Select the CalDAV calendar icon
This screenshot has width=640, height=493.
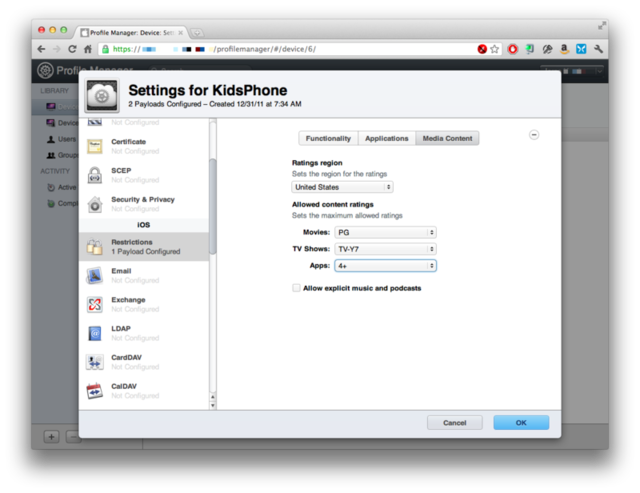(95, 391)
